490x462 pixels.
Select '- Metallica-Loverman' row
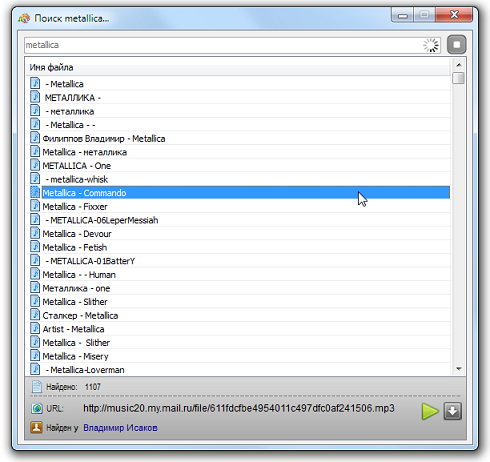click(x=238, y=370)
